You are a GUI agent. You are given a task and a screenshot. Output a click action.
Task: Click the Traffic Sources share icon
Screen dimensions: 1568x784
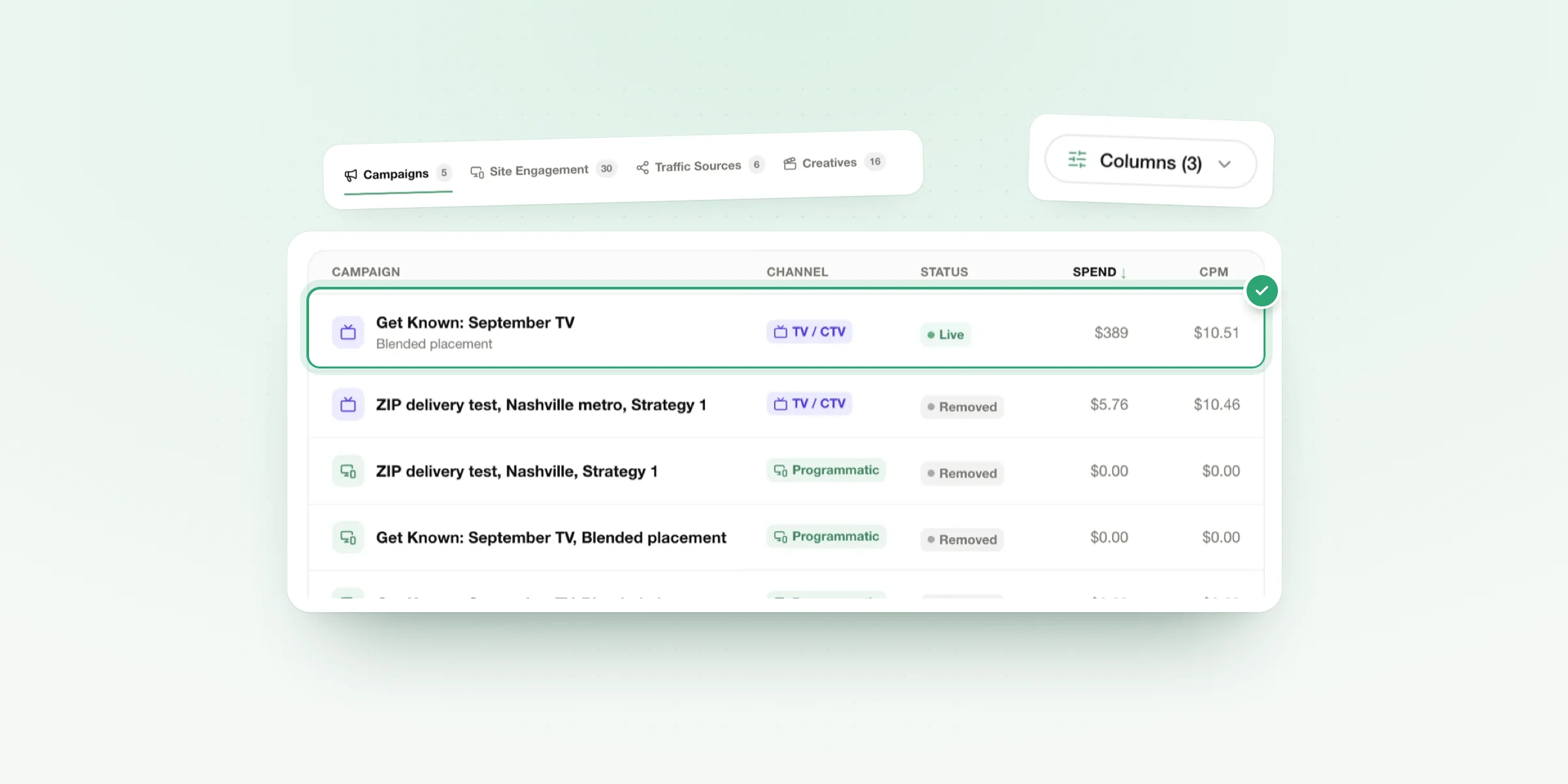click(642, 168)
